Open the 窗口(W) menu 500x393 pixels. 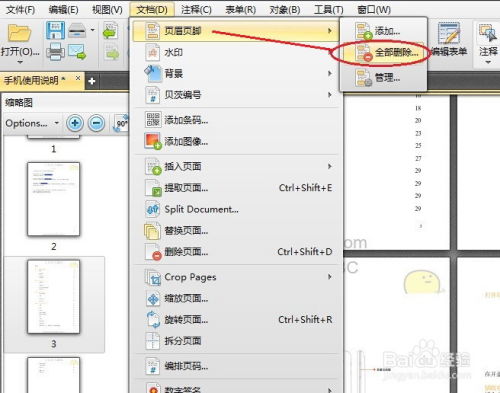click(x=374, y=10)
